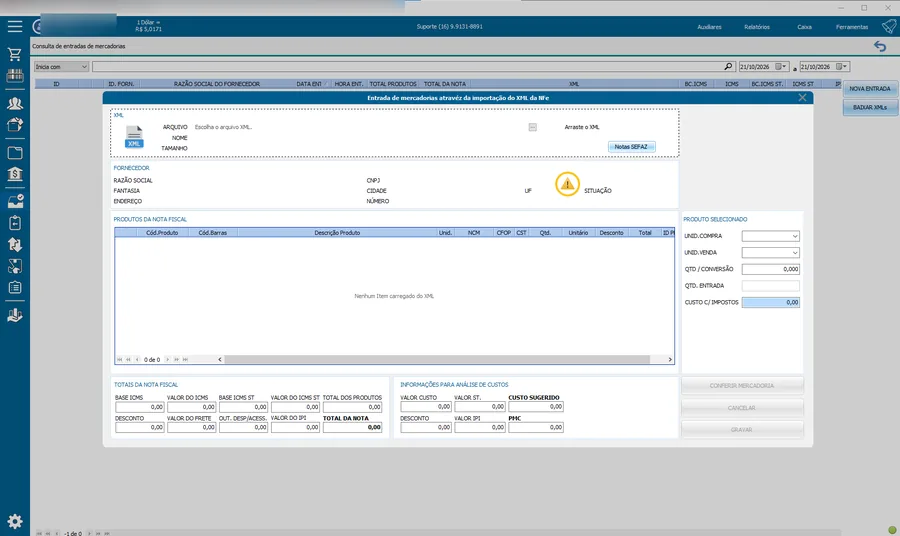
Task: Open the box exchange sidebar icon
Action: tap(15, 266)
